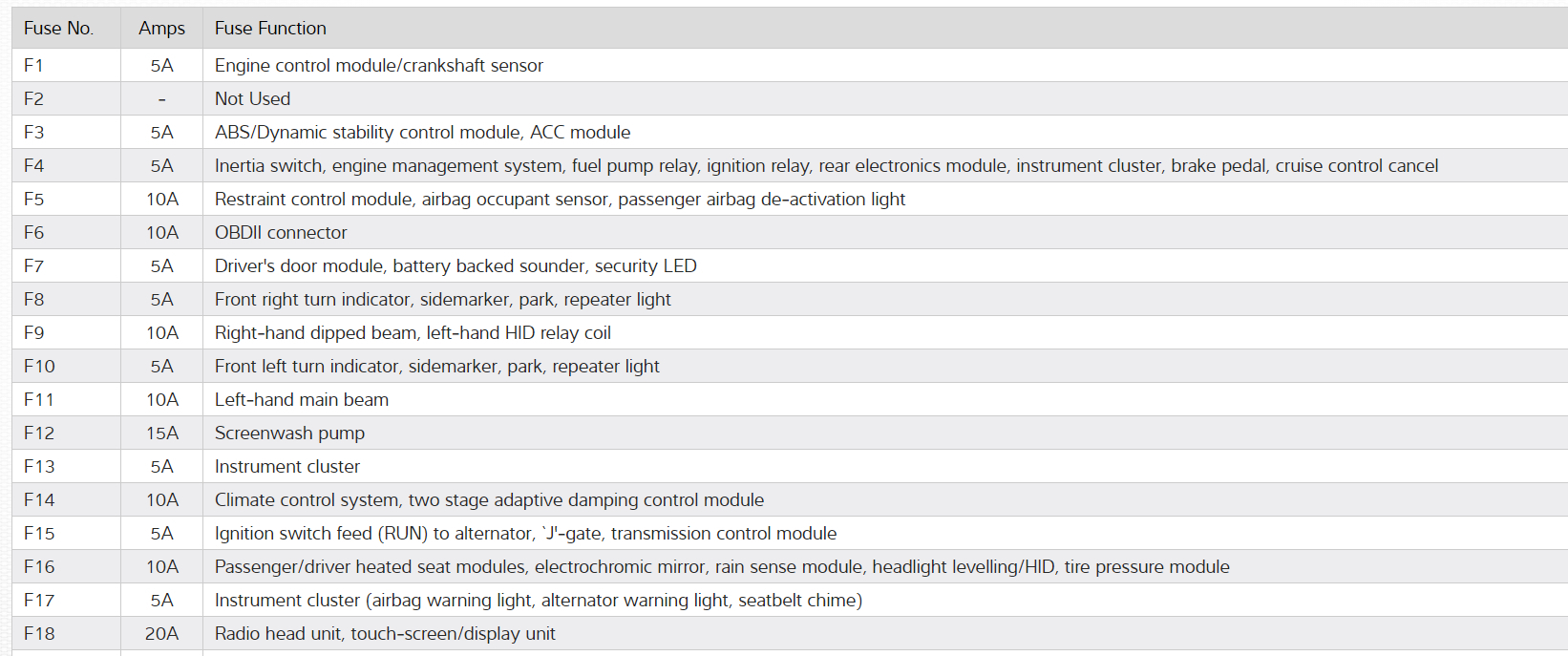1568x656 pixels.
Task: Click the Amps column header
Action: pos(161,29)
